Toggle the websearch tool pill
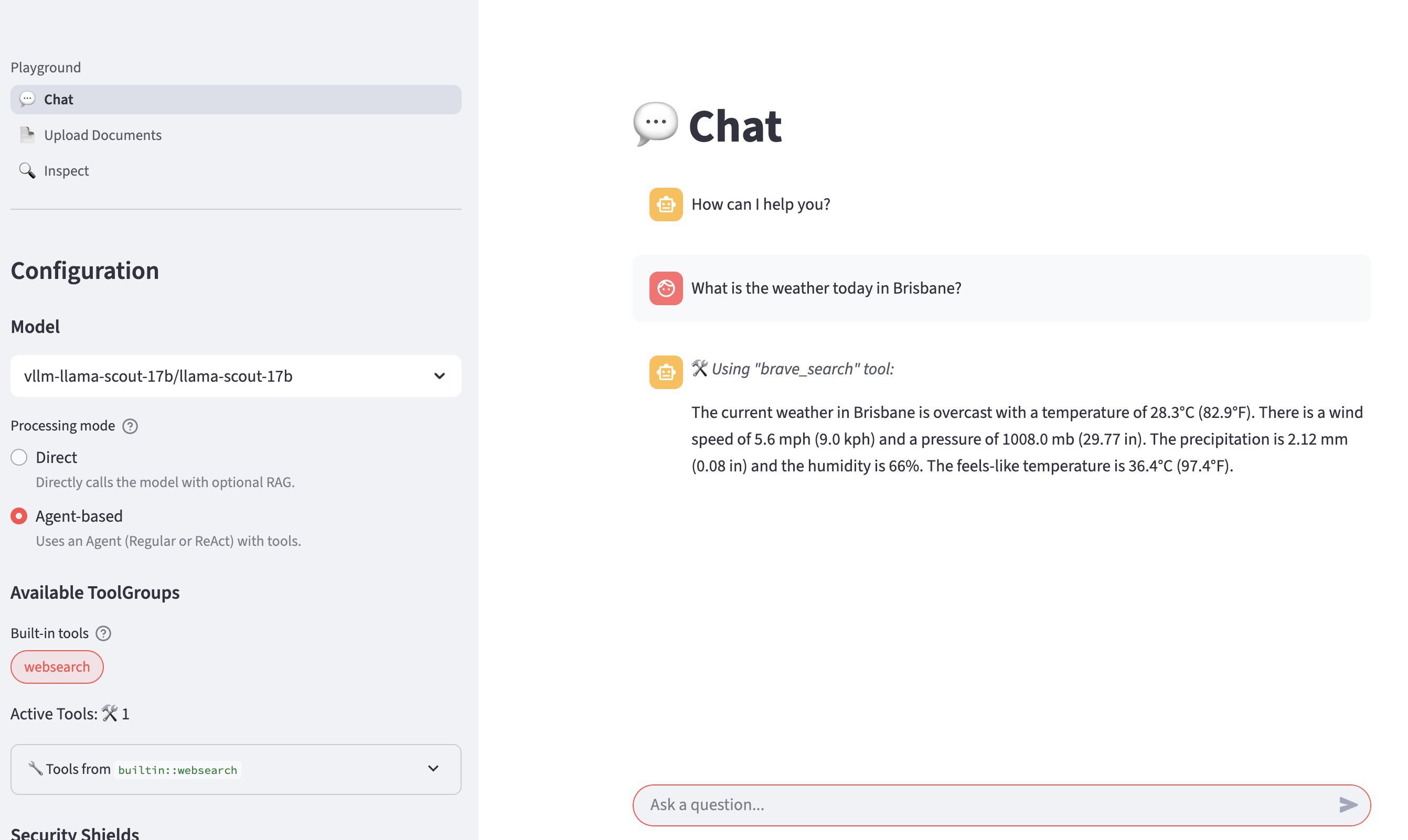 point(57,667)
